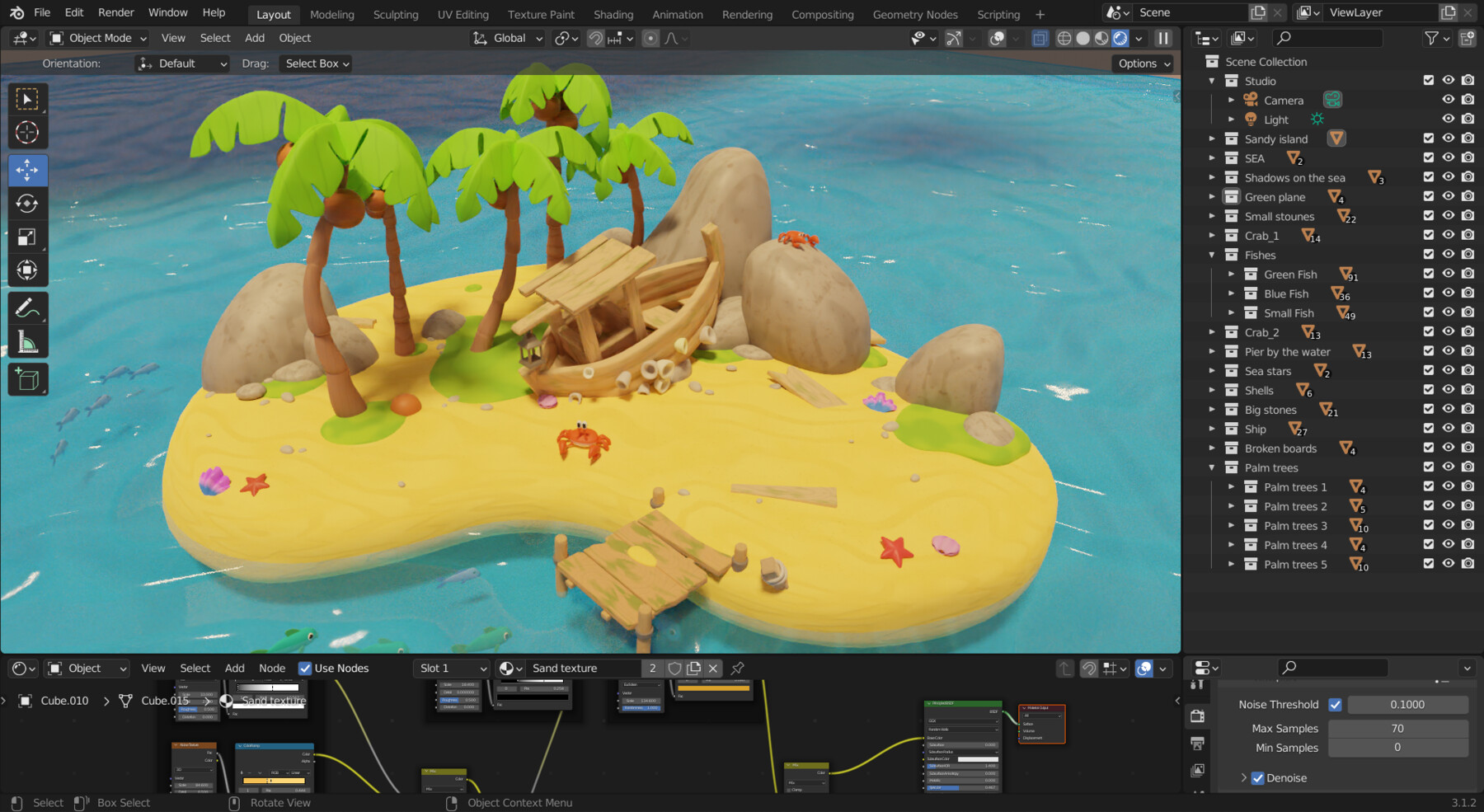Collapse the Studio collection
1484x812 pixels.
(1211, 81)
